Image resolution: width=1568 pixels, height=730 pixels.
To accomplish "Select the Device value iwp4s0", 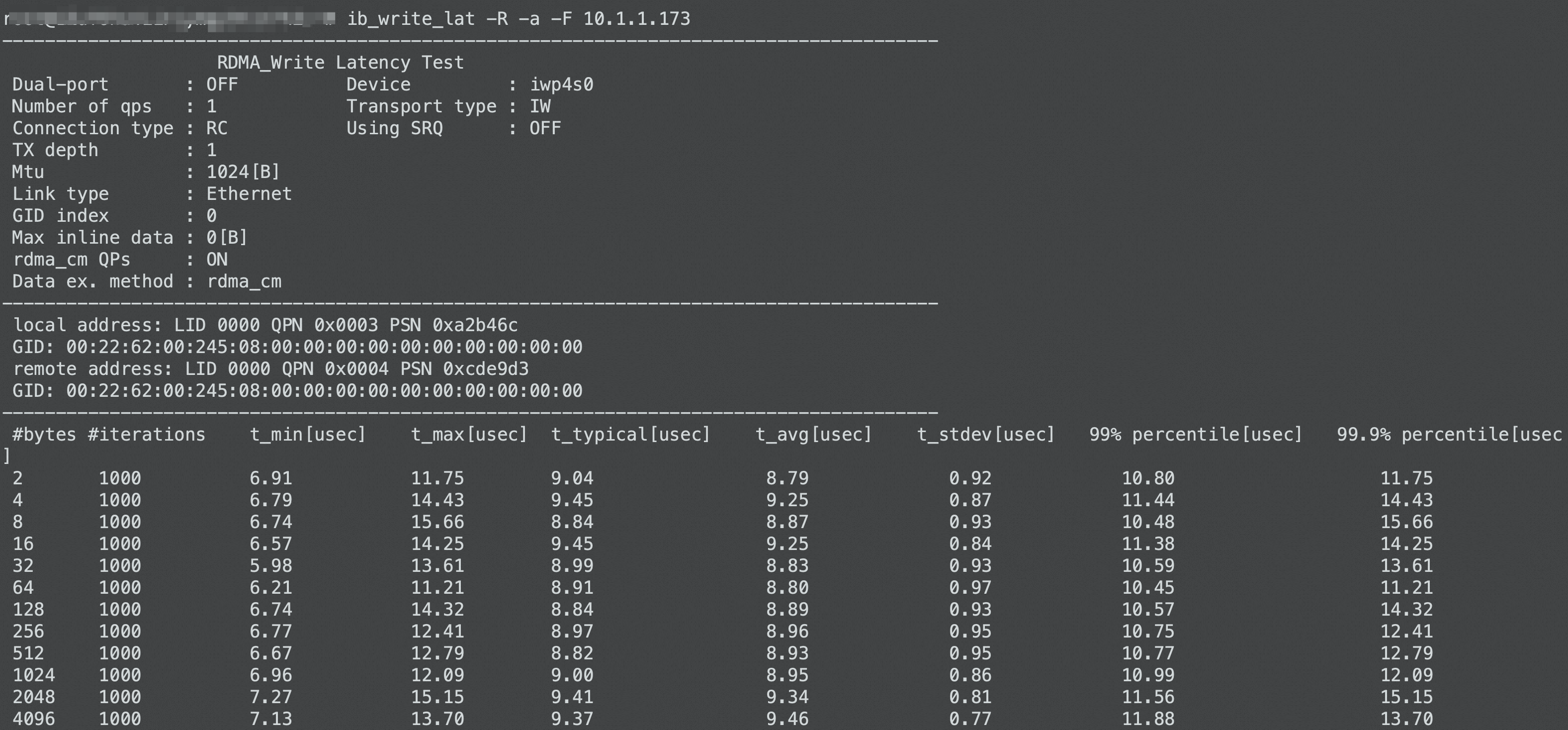I will pyautogui.click(x=561, y=85).
